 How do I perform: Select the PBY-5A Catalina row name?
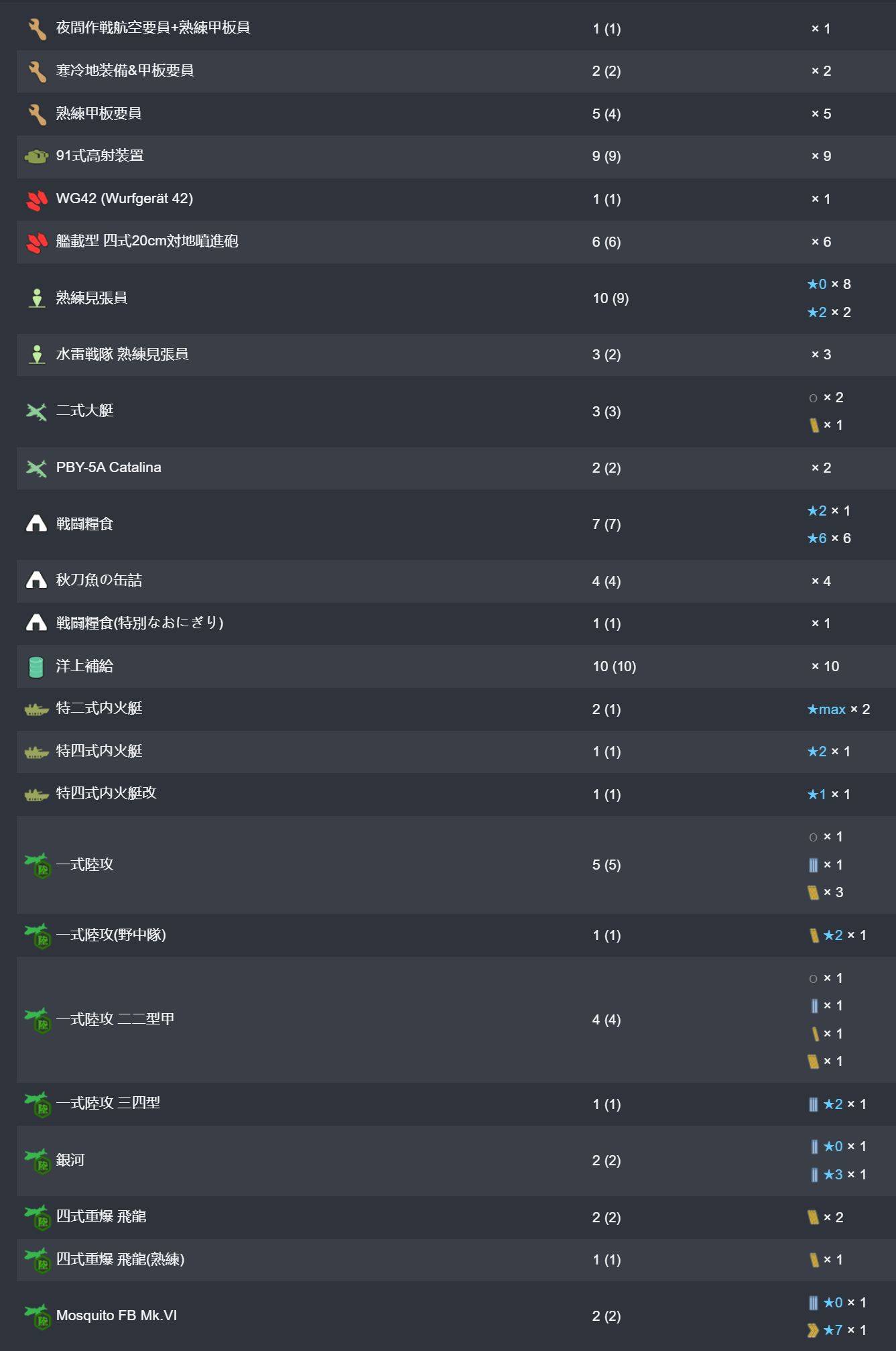click(x=109, y=467)
